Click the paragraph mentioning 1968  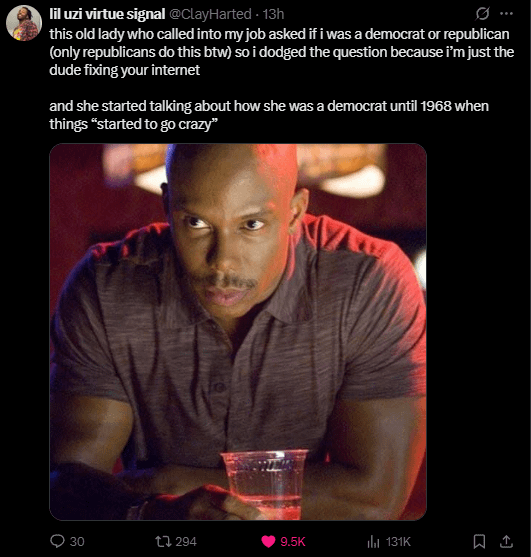point(269,115)
